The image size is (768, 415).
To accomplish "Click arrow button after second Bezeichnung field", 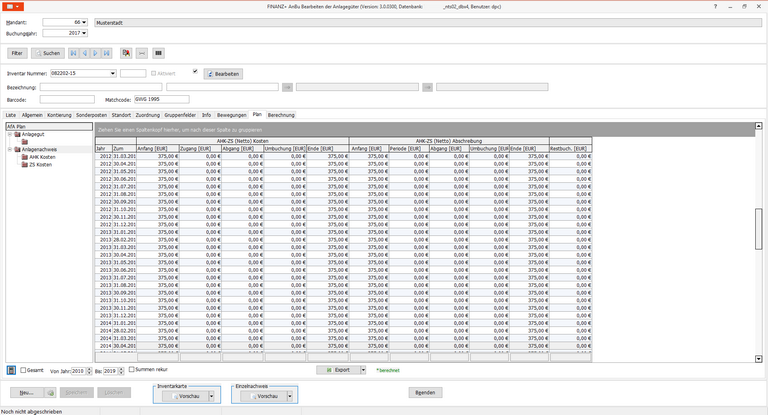I will (288, 87).
